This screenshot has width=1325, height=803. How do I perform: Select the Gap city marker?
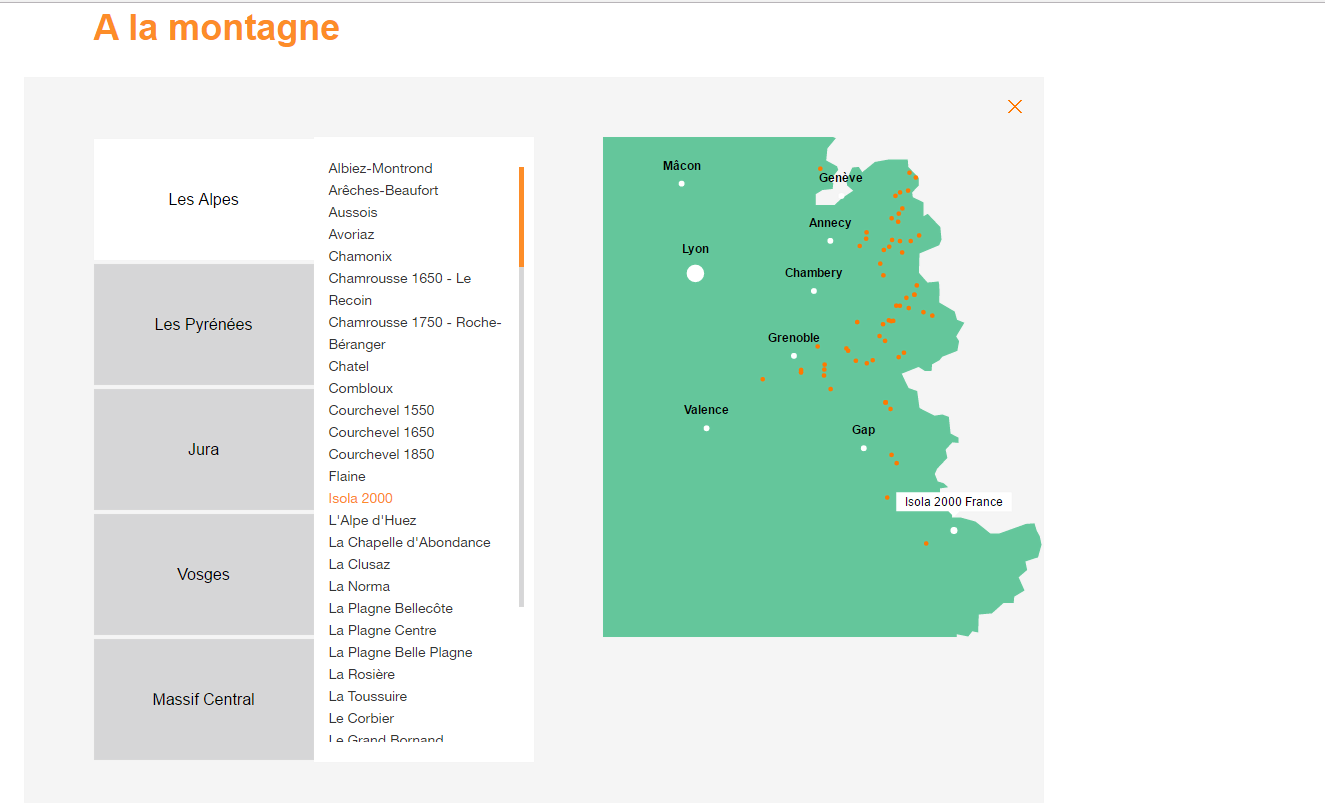click(x=864, y=448)
